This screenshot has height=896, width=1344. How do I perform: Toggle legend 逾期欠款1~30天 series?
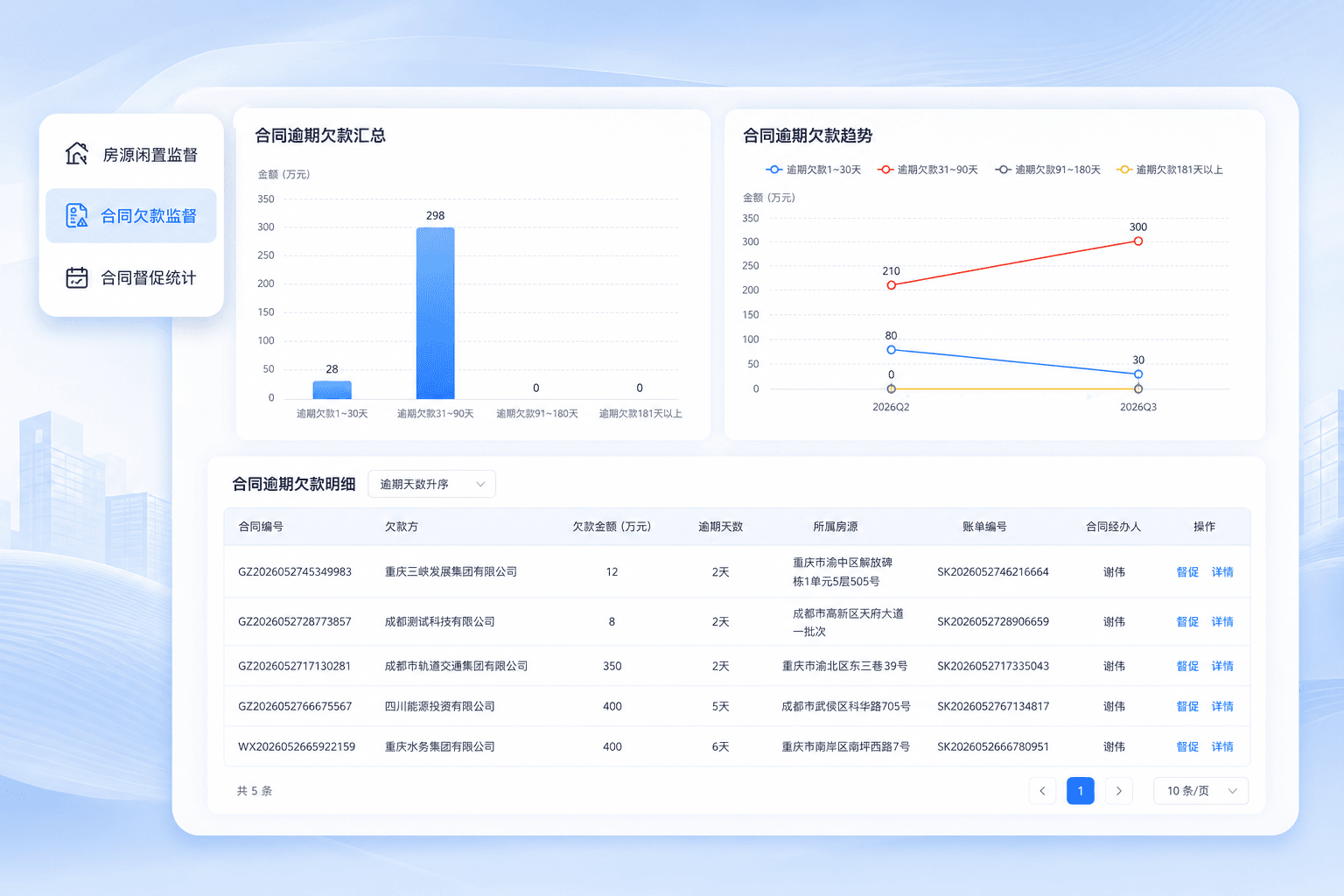point(813,170)
